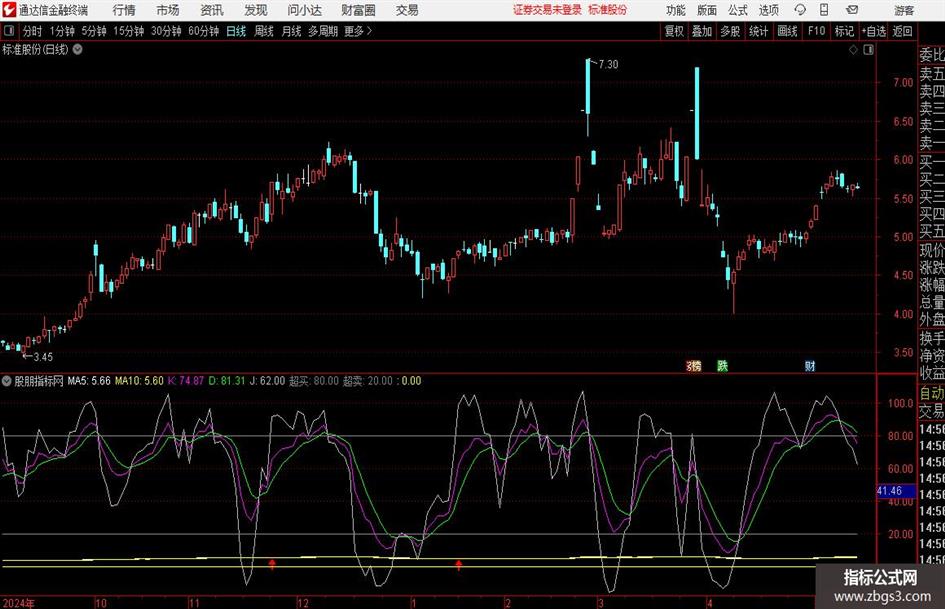Add stock with +自选 button
This screenshot has width=945, height=609.
[874, 31]
